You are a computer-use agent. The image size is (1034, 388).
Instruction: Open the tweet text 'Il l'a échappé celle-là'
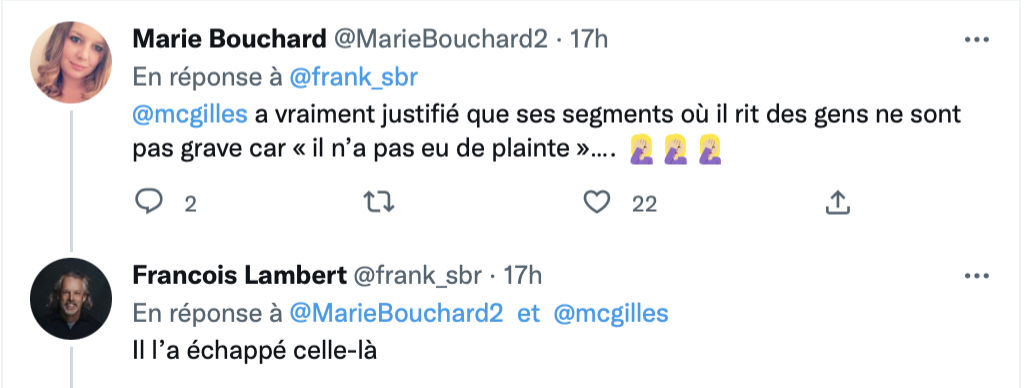[255, 351]
